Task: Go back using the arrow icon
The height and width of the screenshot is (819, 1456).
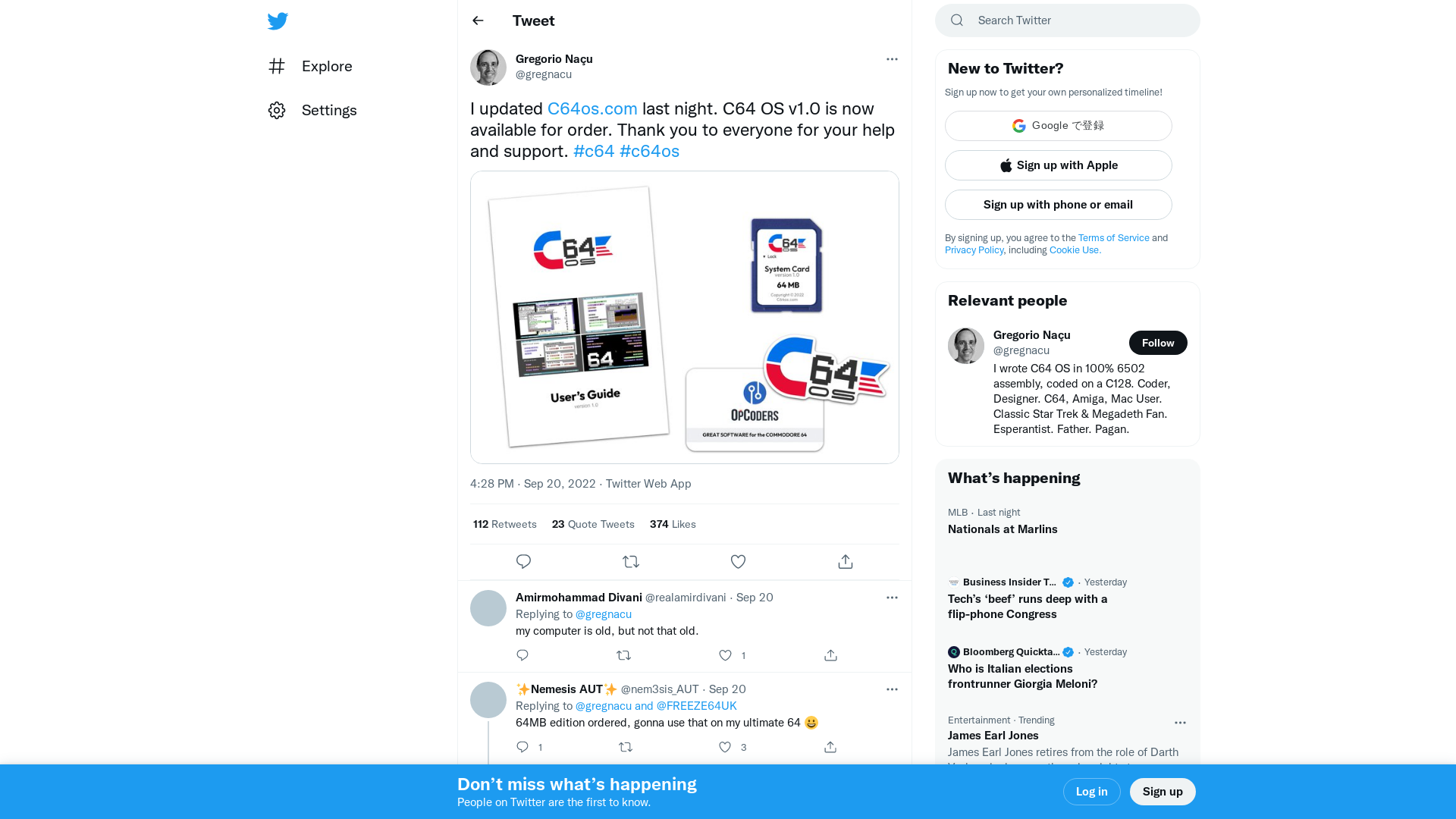Action: coord(478,20)
